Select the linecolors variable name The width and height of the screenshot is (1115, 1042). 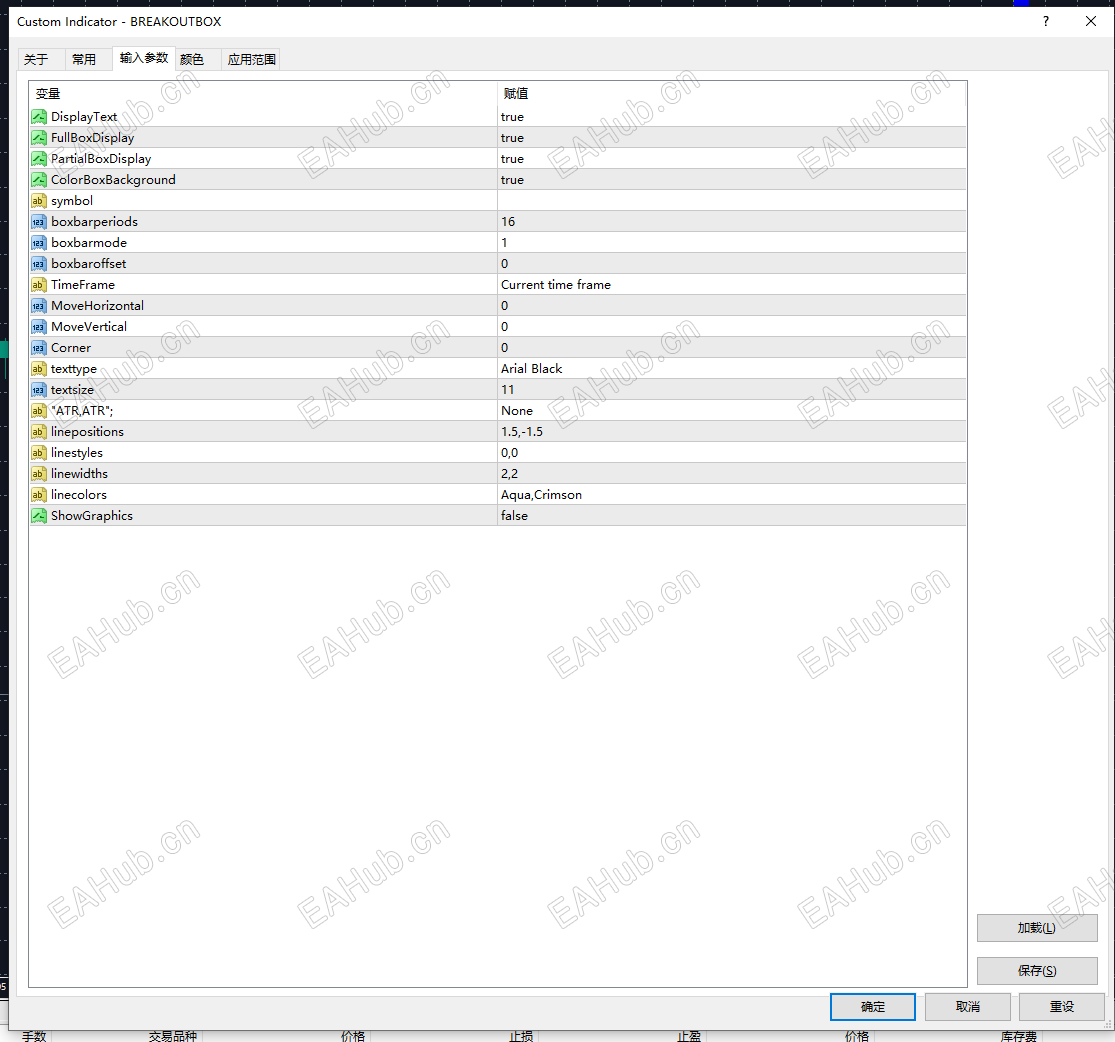(79, 494)
